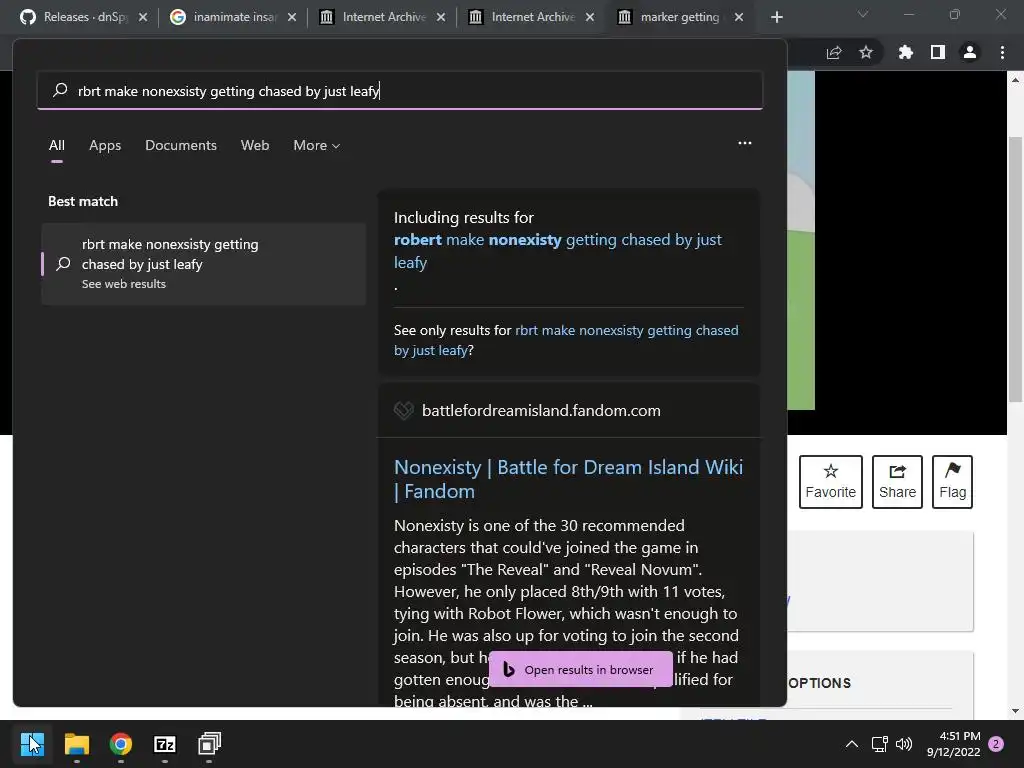Open the Chrome taskbar icon
The height and width of the screenshot is (768, 1024).
[x=121, y=744]
